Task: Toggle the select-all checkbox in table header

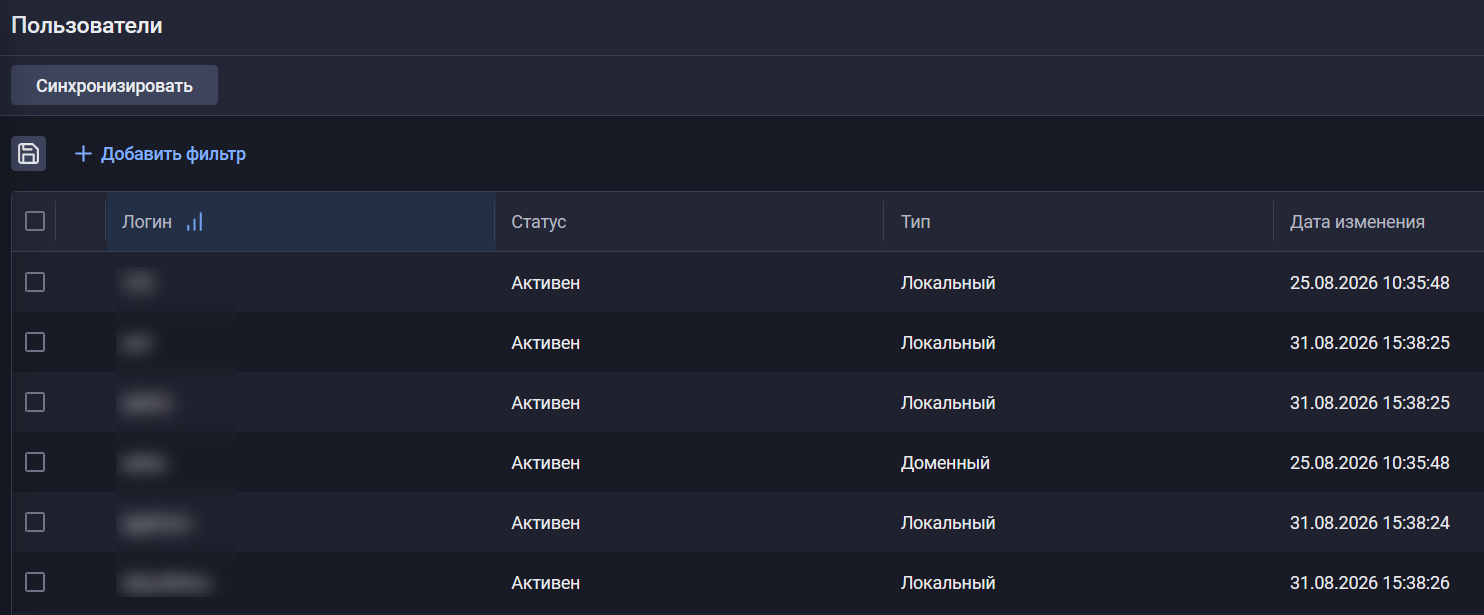Action: [x=35, y=221]
